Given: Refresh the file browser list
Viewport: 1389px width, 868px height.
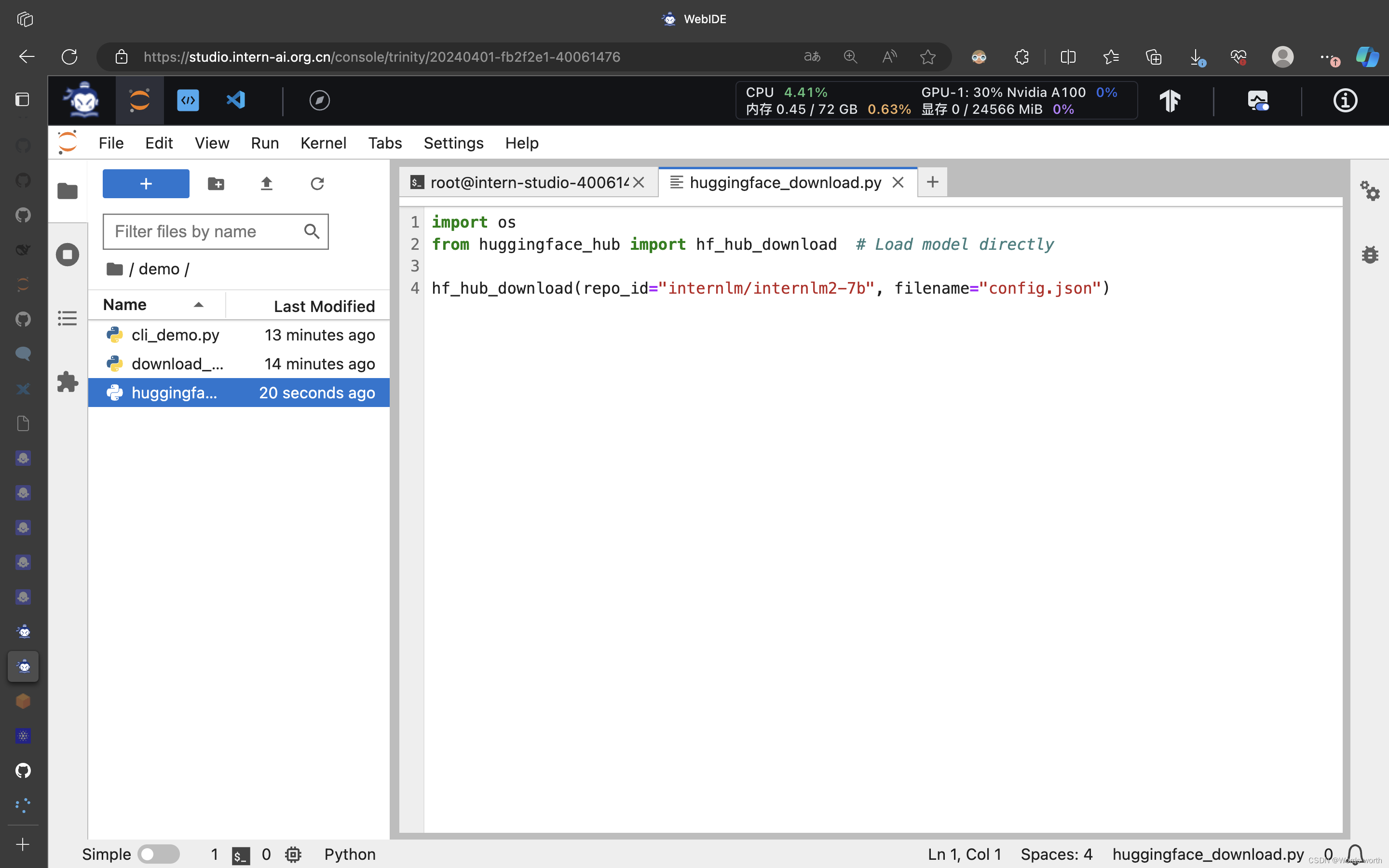Looking at the screenshot, I should point(317,184).
